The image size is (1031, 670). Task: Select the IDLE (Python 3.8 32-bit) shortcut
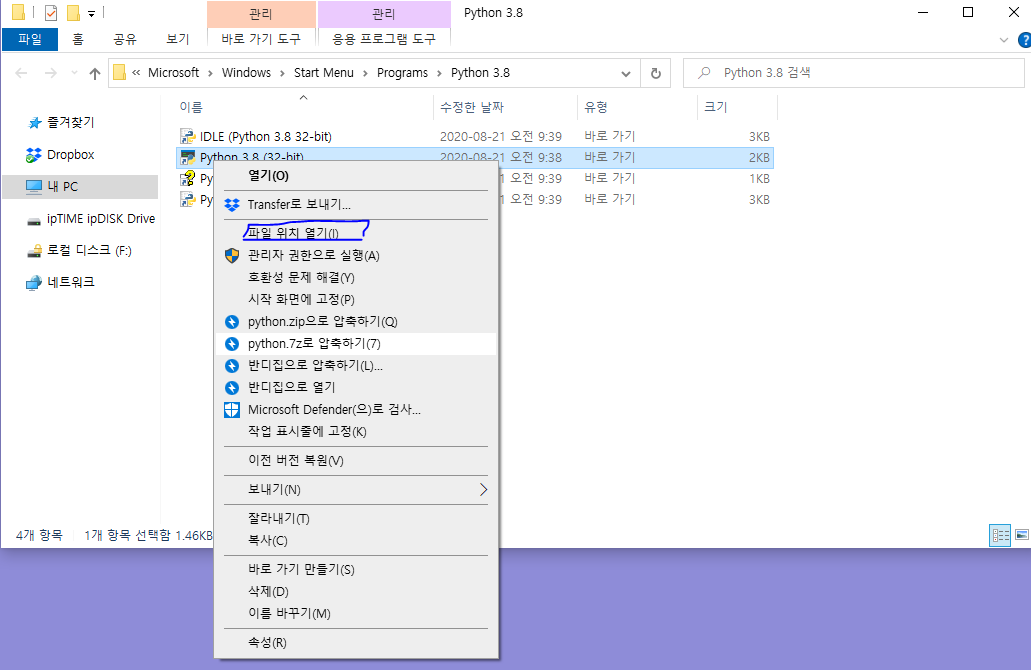point(266,137)
